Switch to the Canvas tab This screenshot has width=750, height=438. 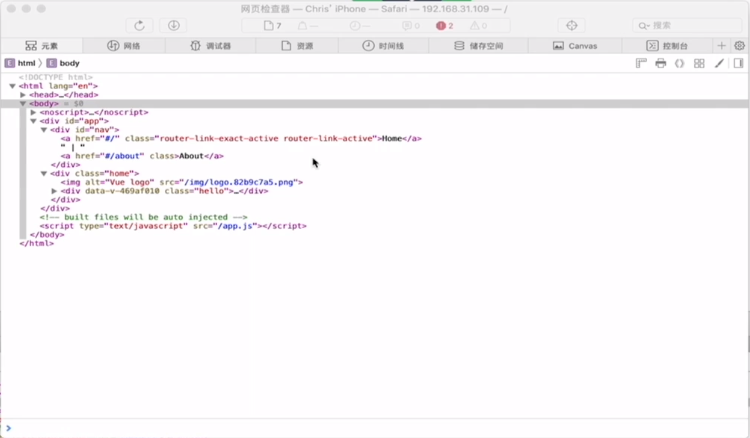click(575, 46)
